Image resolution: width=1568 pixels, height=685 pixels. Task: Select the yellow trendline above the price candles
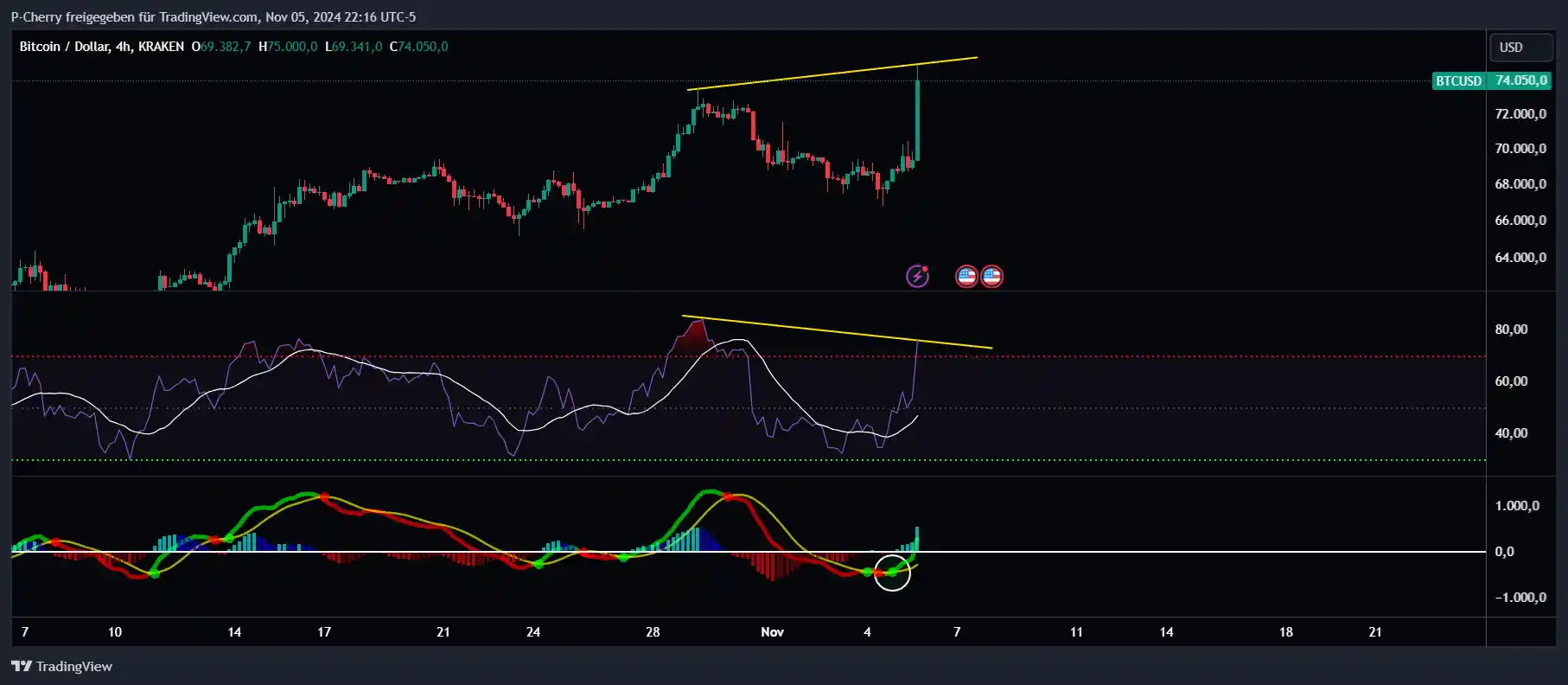(832, 74)
